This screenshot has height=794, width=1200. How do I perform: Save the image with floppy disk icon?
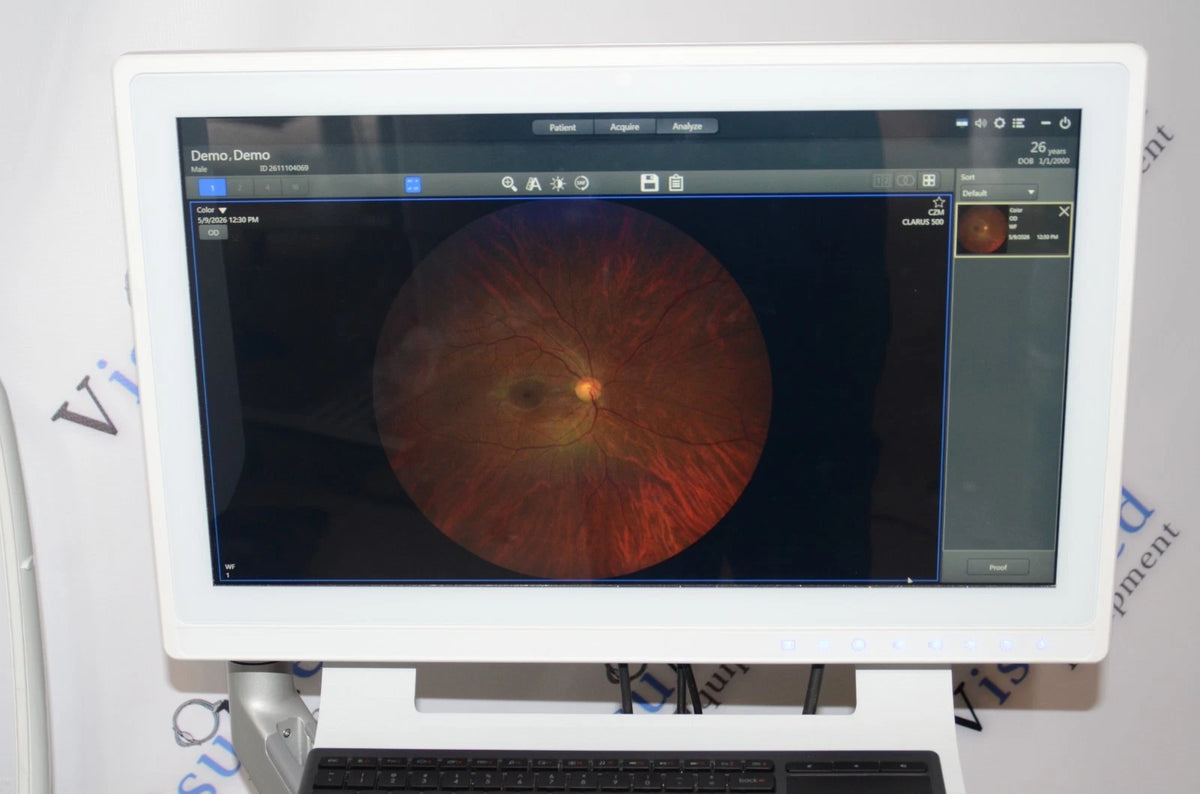tap(649, 182)
